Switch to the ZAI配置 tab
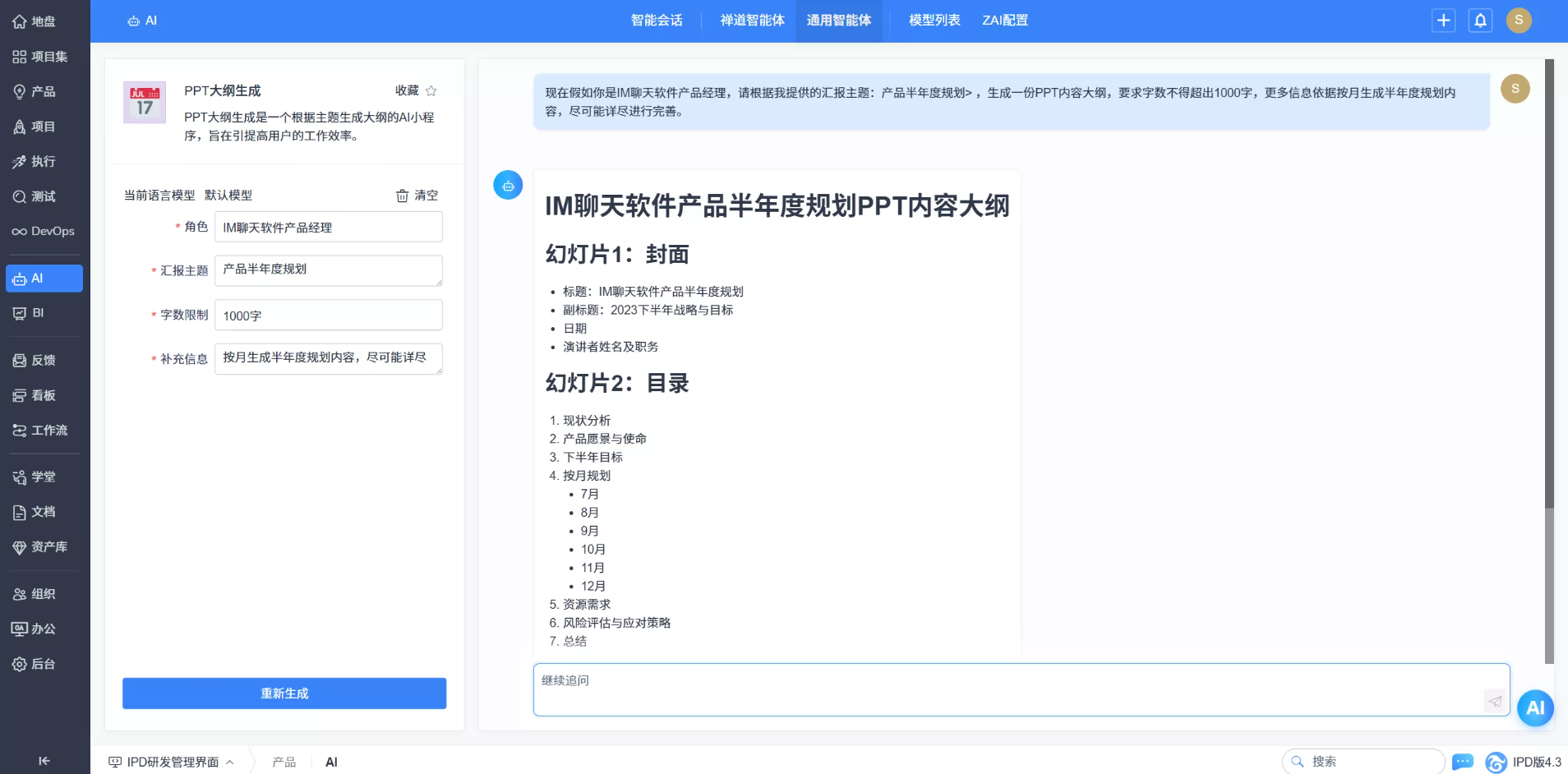1568x774 pixels. pyautogui.click(x=1003, y=20)
